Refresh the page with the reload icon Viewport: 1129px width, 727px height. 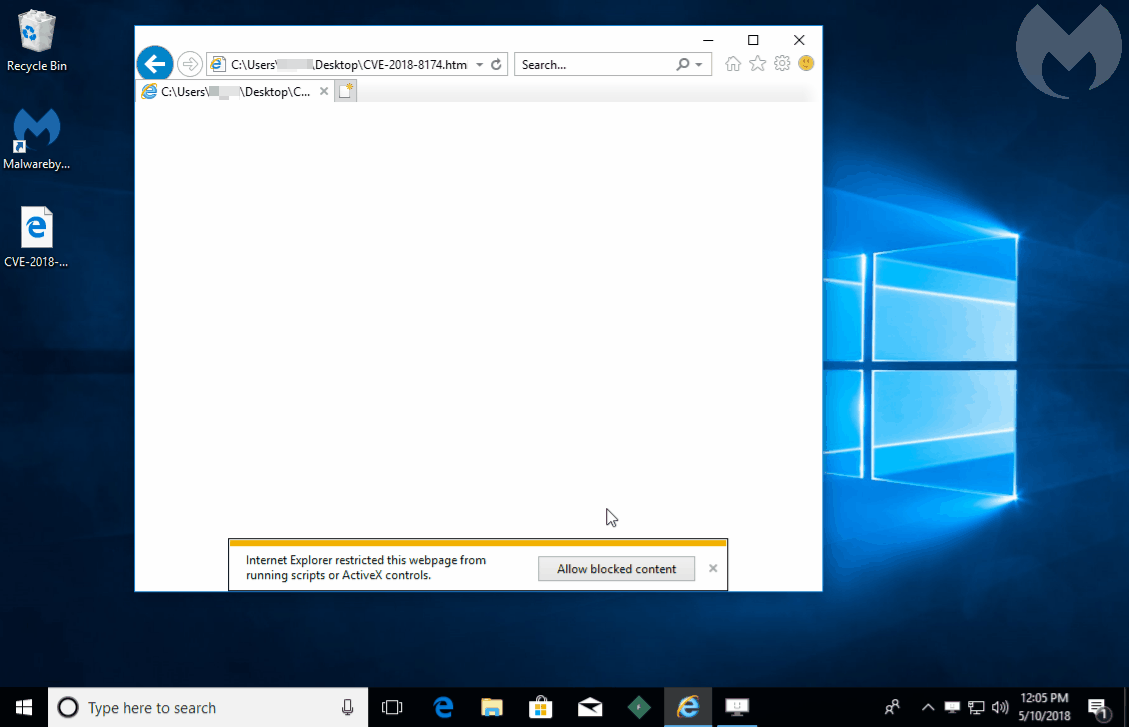coord(496,65)
